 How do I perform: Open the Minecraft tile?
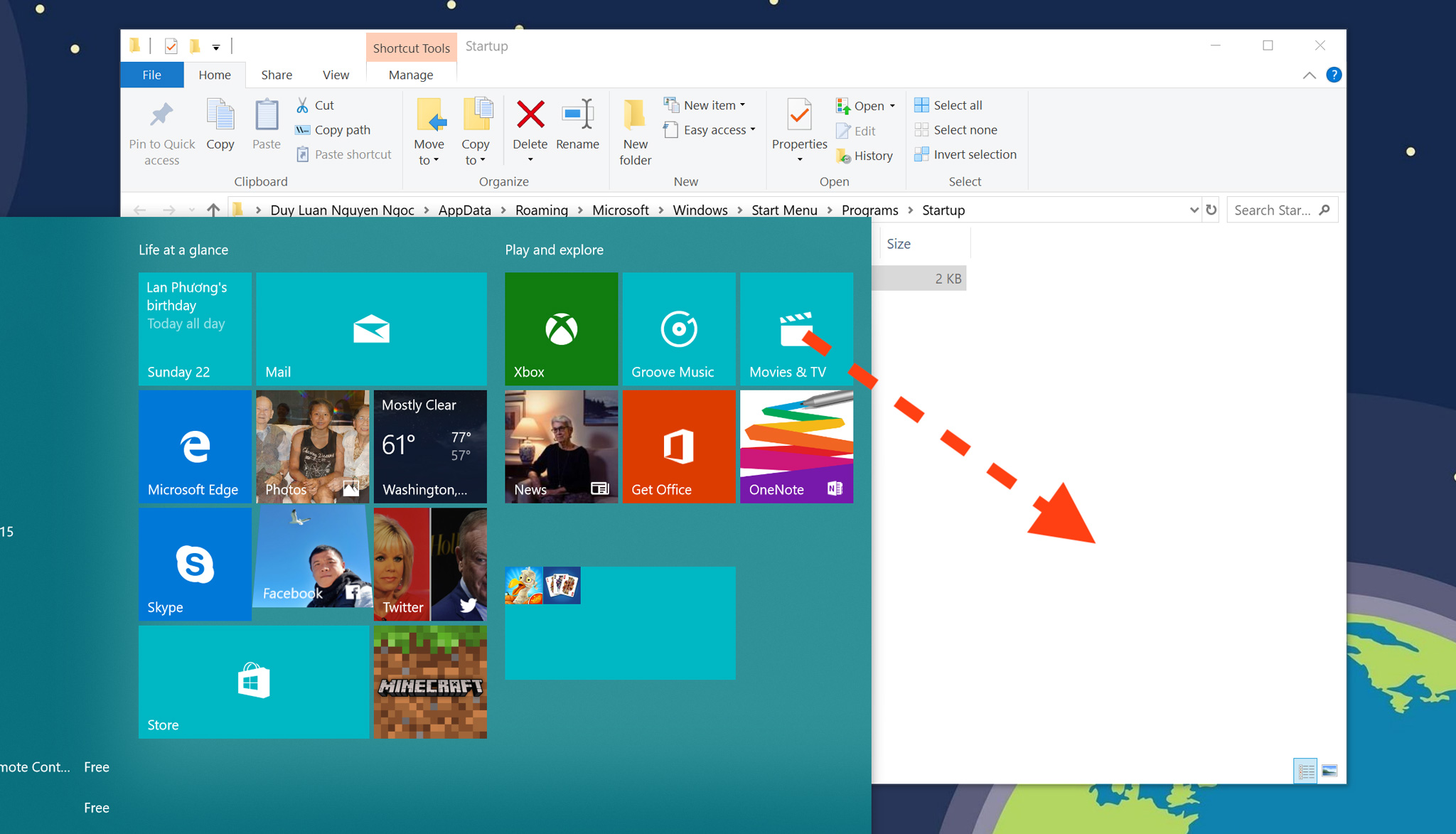430,682
